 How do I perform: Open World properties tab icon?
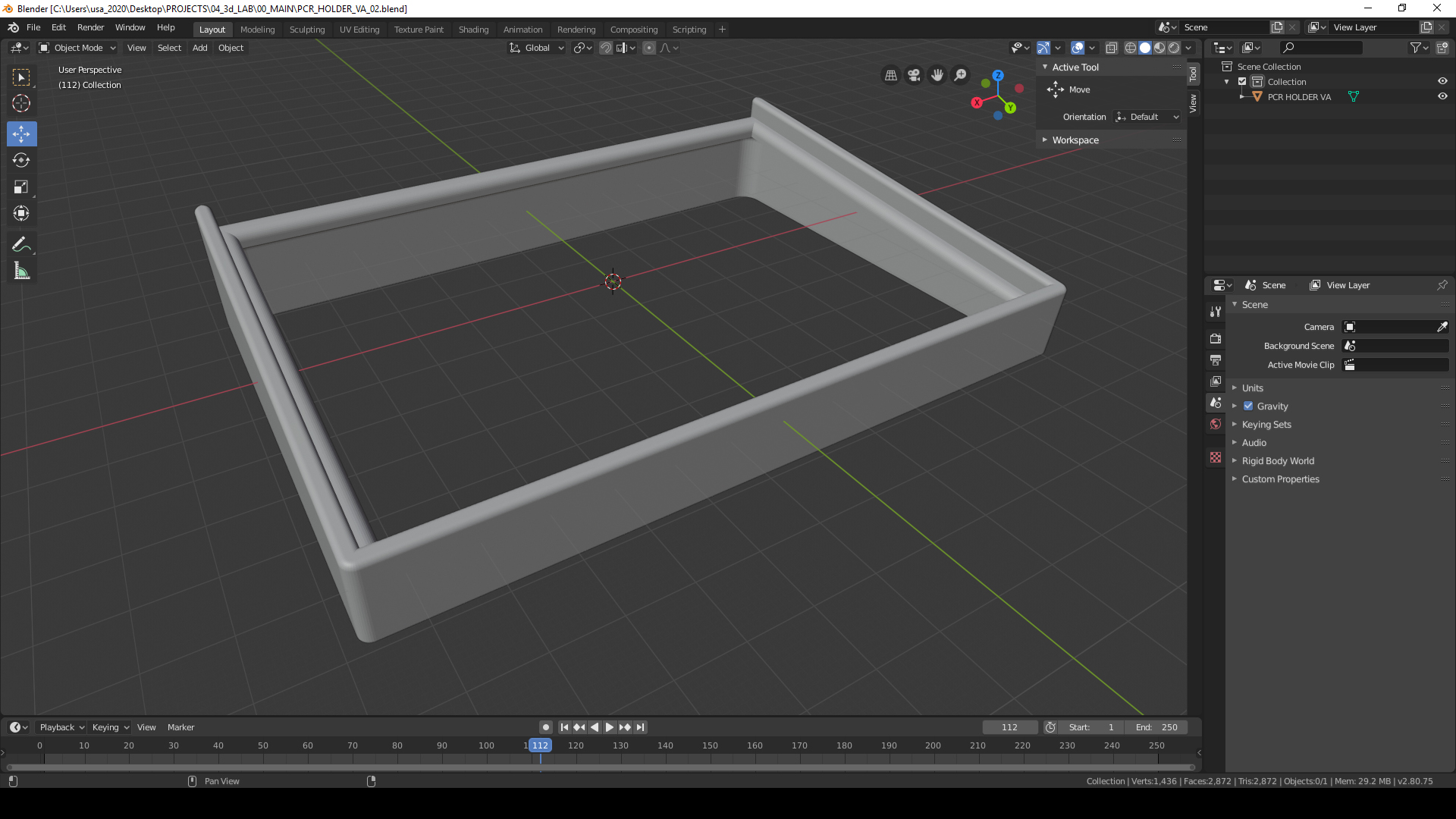tap(1216, 424)
